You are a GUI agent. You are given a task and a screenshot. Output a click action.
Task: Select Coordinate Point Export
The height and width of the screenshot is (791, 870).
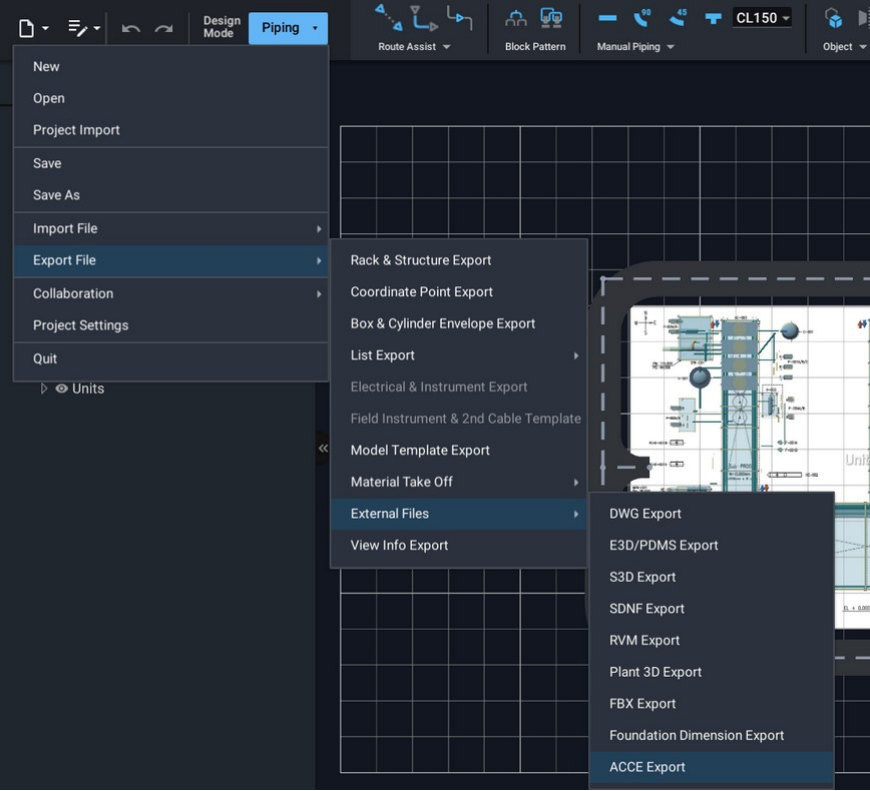coord(459,292)
